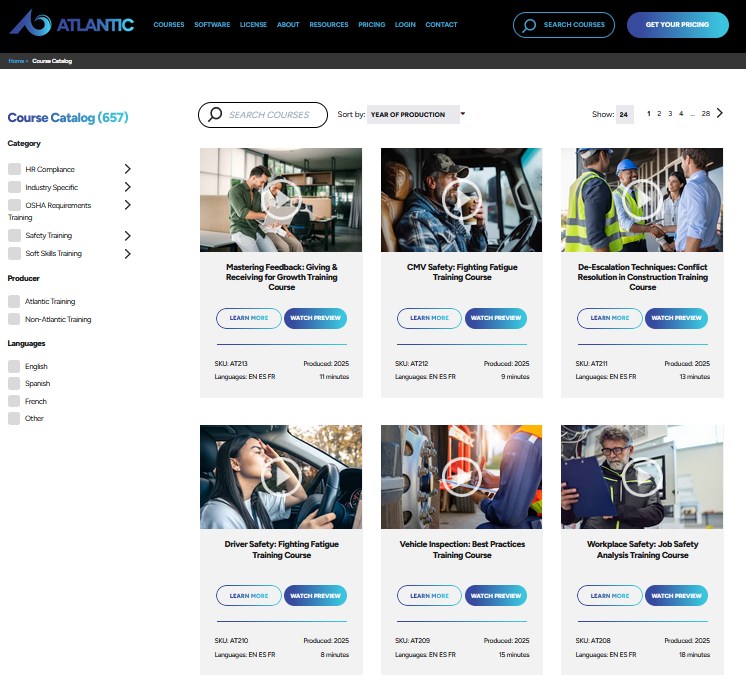The image size is (746, 689).
Task: Click play icon on Driver Safety thumbnail
Action: [281, 477]
